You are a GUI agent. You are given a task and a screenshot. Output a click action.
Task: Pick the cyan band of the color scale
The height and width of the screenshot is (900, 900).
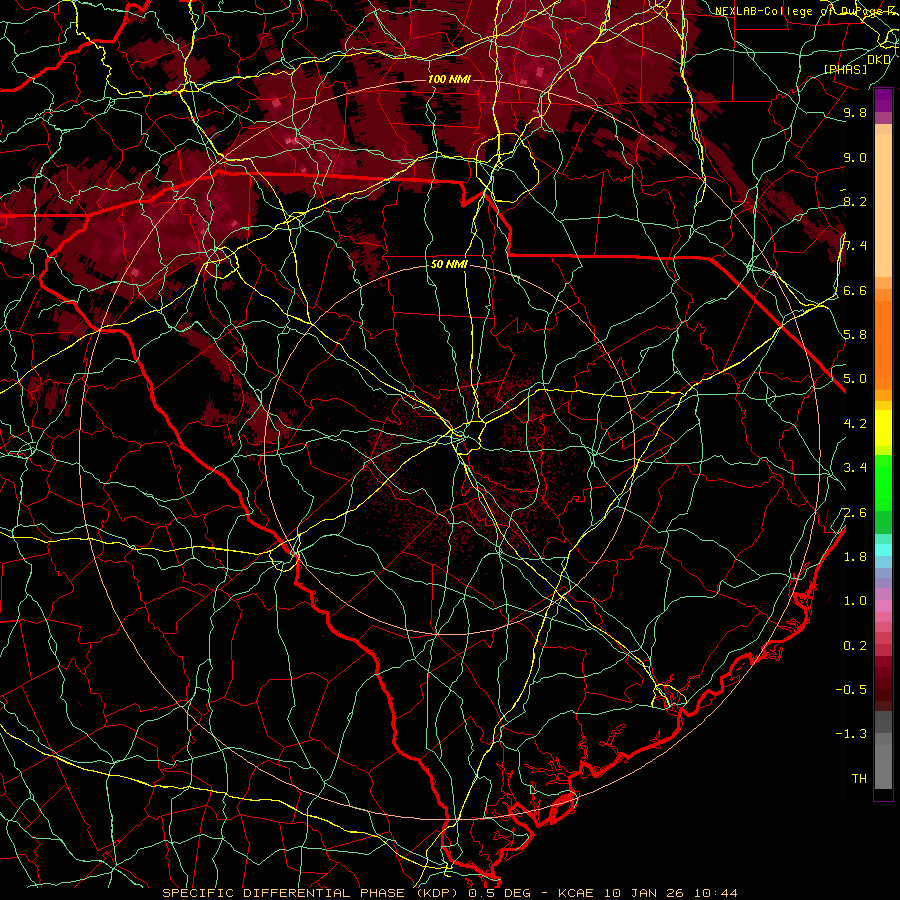(883, 550)
